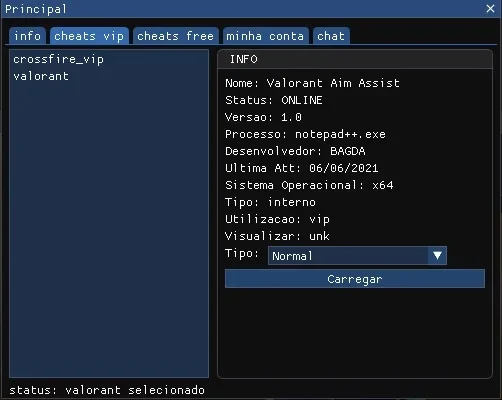This screenshot has width=502, height=400.
Task: Select valorant entry in the list
Action: [41, 76]
